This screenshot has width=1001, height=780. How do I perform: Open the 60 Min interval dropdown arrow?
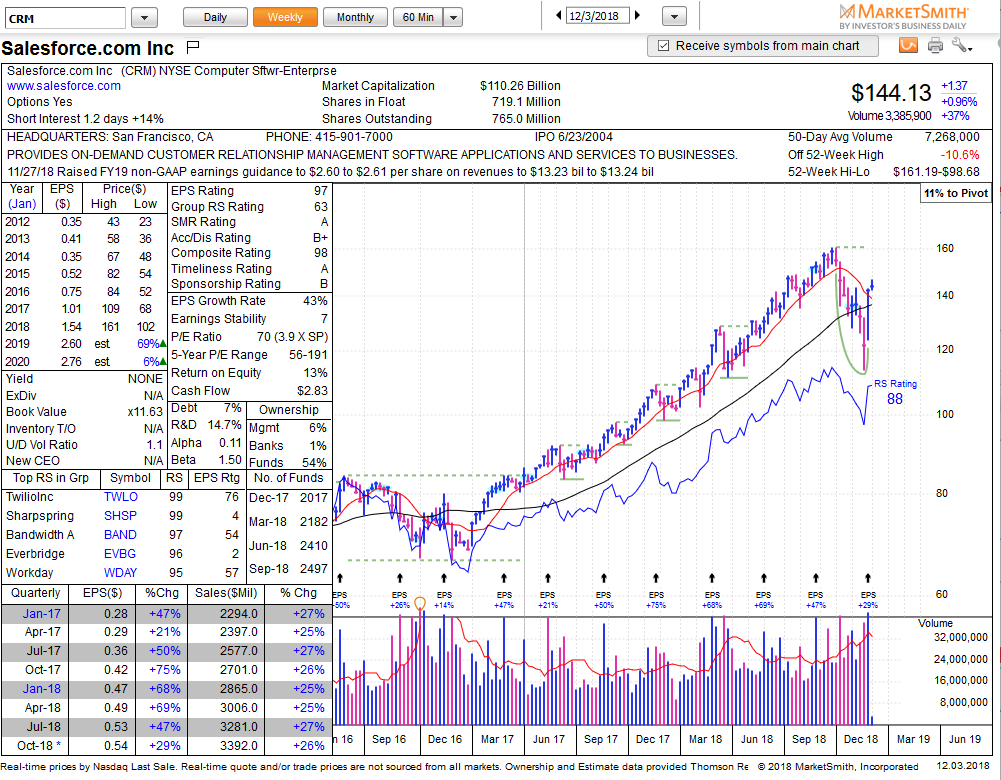point(453,17)
